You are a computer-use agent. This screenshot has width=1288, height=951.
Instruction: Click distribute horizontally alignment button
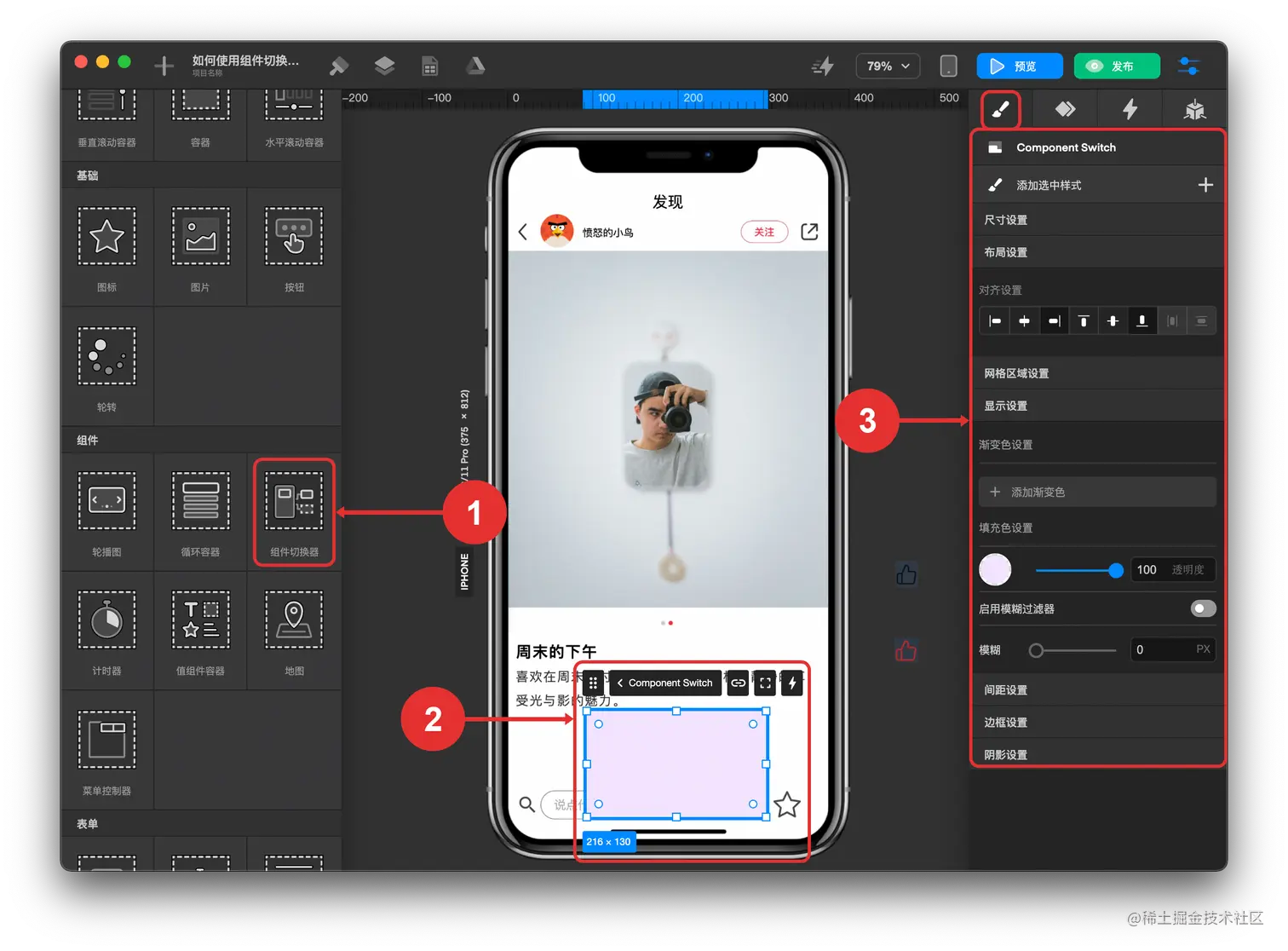(x=1172, y=321)
